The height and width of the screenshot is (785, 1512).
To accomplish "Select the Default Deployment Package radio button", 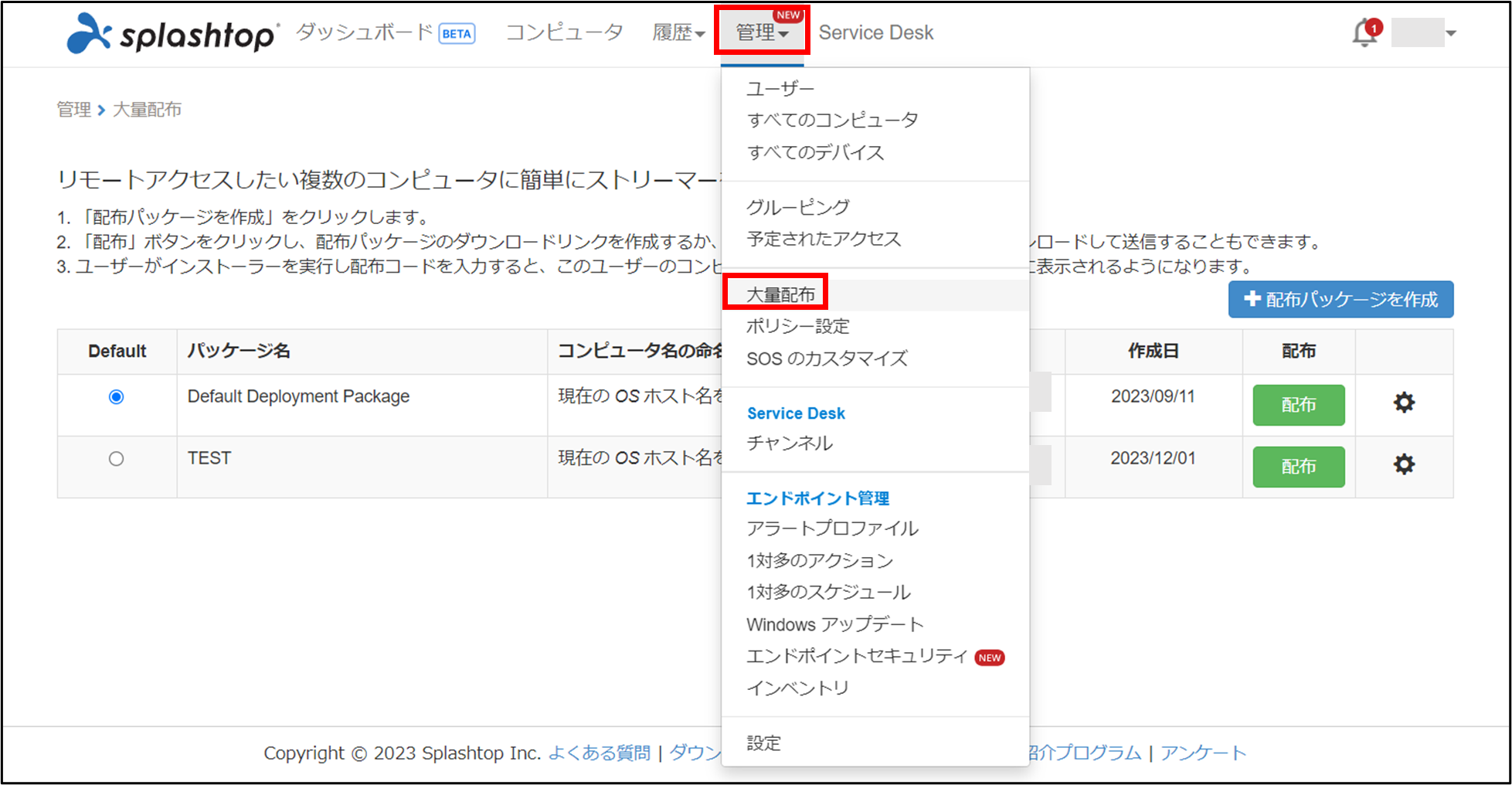I will point(116,397).
